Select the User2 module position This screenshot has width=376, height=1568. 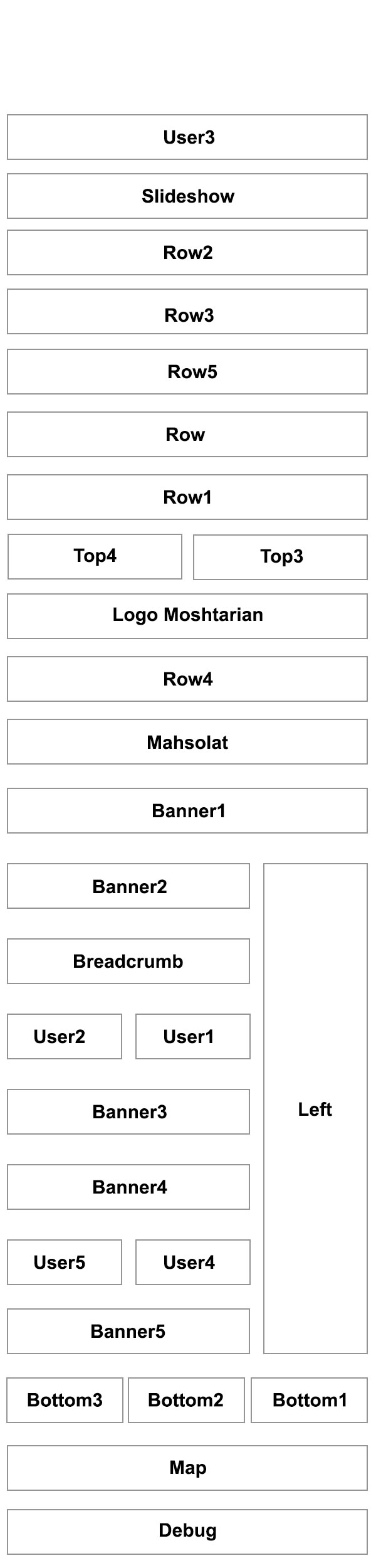point(65,1037)
